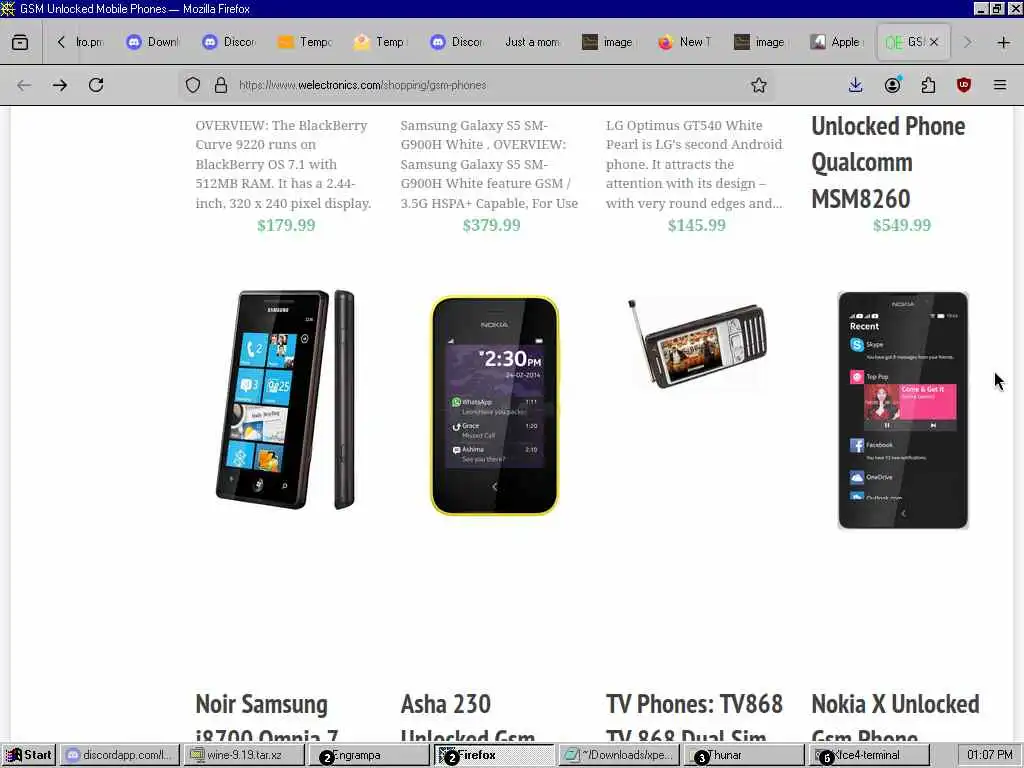Open the Nokia X phone image

tap(903, 410)
